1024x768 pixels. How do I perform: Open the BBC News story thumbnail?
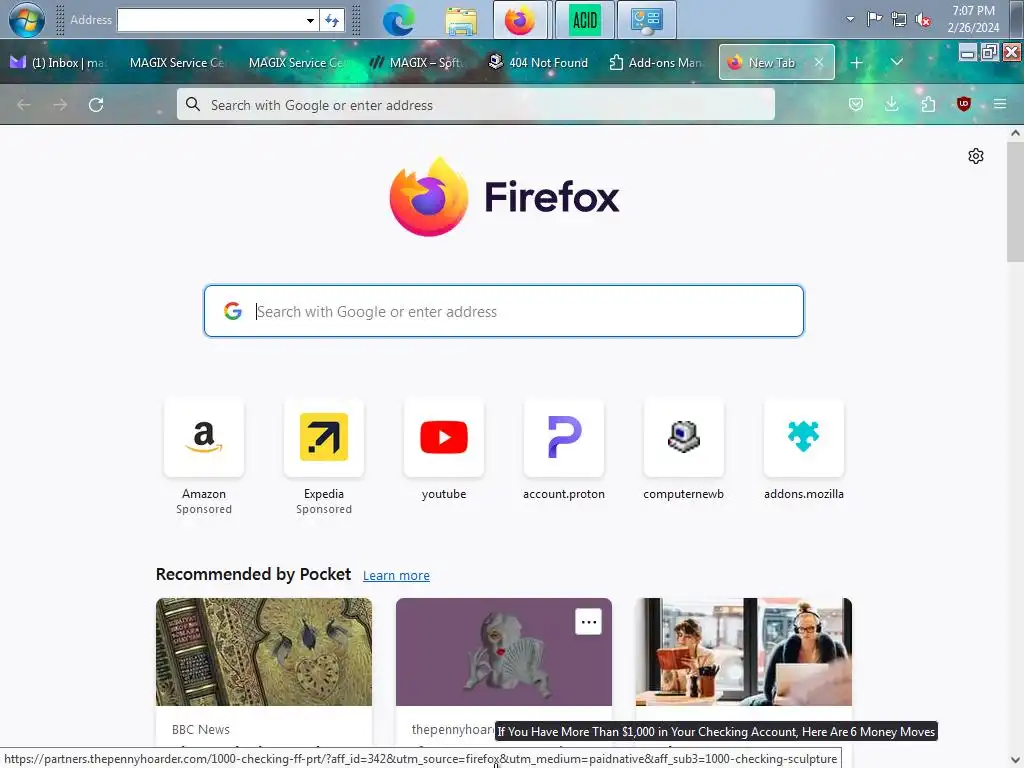(264, 652)
